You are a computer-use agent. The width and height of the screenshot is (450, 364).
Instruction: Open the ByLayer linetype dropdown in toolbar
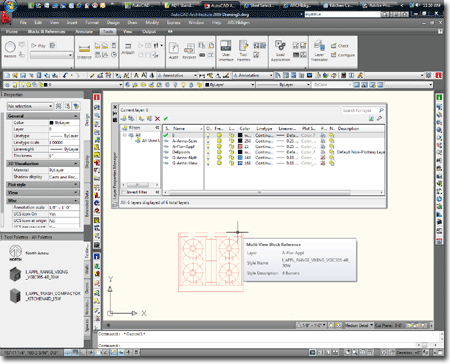point(283,85)
